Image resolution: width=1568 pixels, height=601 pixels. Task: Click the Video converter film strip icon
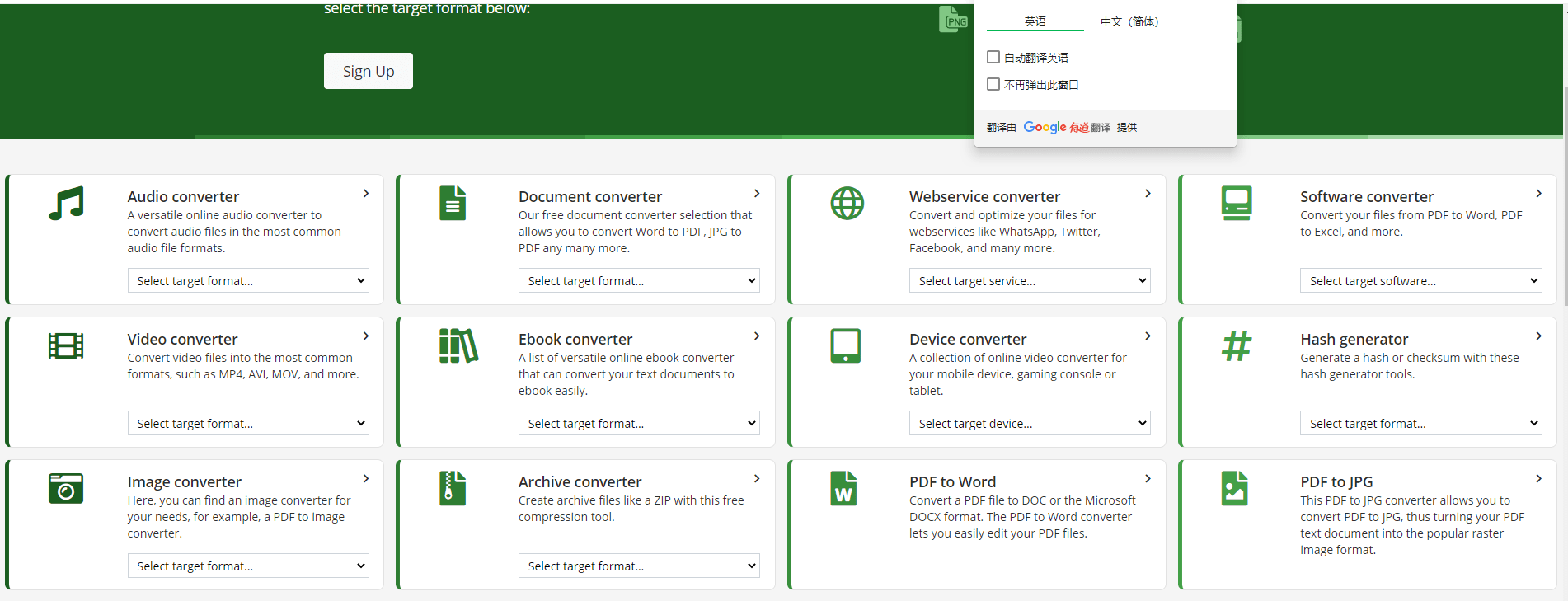pyautogui.click(x=66, y=345)
